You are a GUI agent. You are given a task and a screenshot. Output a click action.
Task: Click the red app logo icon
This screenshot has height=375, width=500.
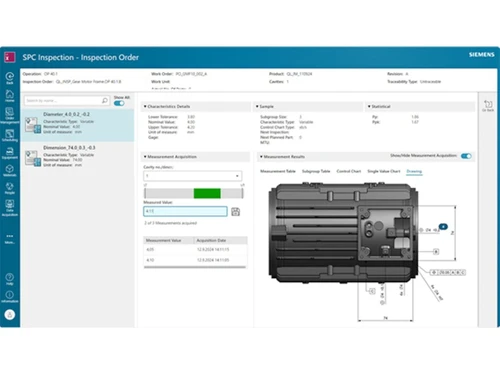pos(10,57)
